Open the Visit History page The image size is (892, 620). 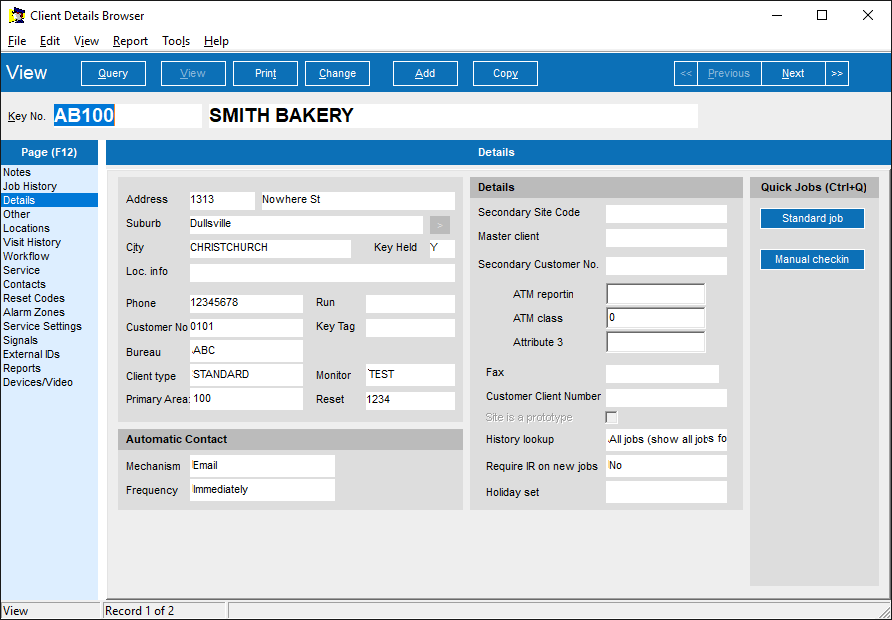[x=49, y=242]
